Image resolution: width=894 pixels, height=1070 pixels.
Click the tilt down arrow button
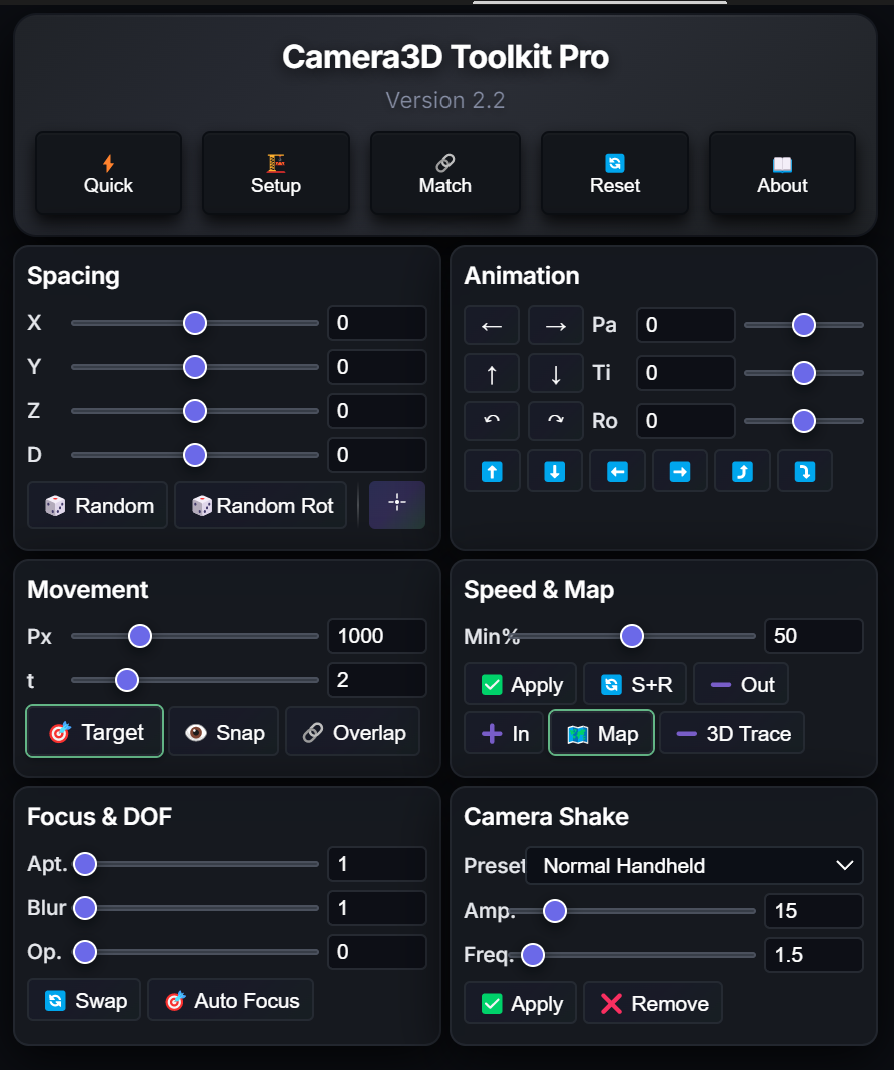coord(555,374)
